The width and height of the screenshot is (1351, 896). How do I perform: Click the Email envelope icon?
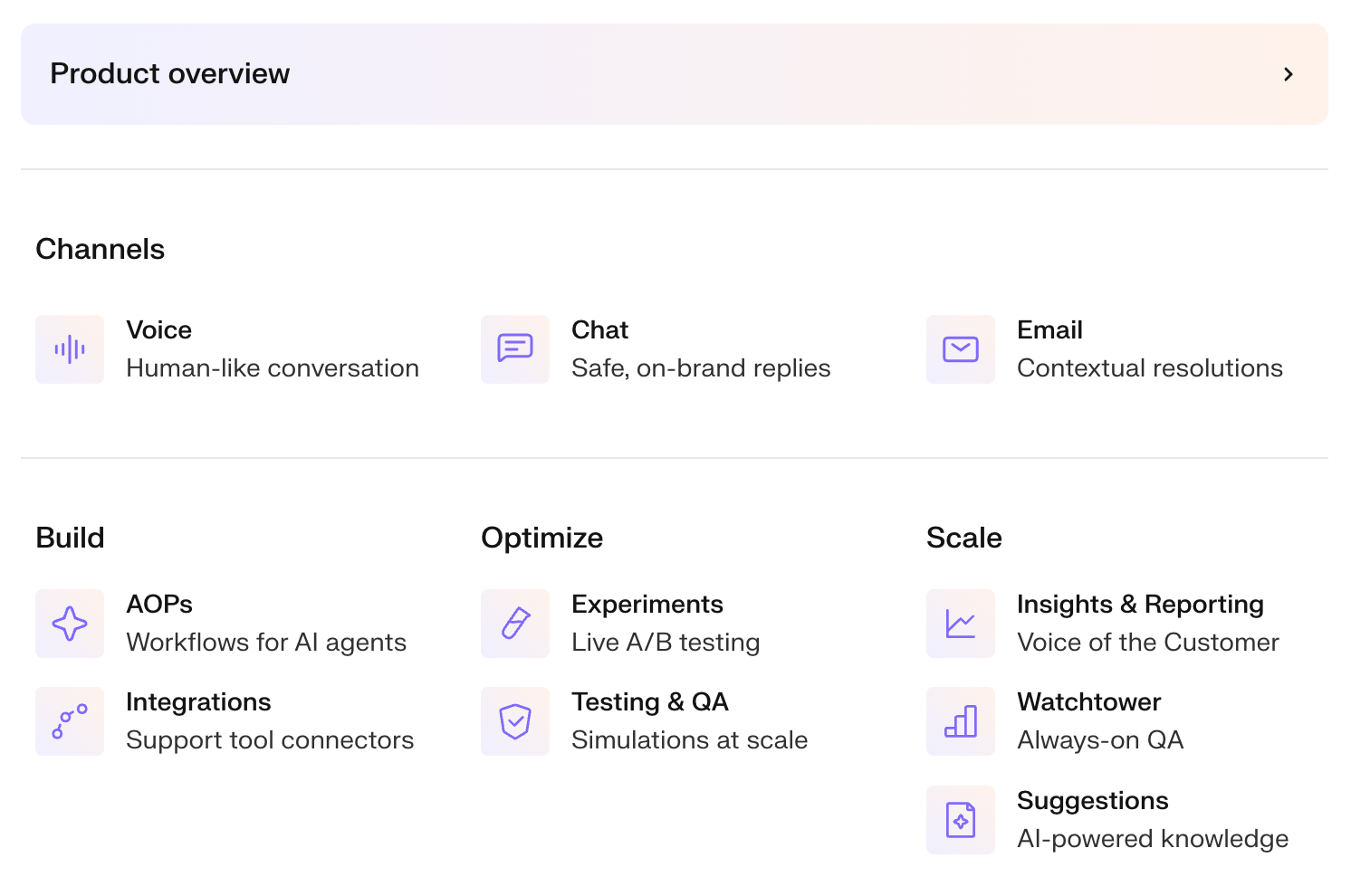tap(961, 349)
